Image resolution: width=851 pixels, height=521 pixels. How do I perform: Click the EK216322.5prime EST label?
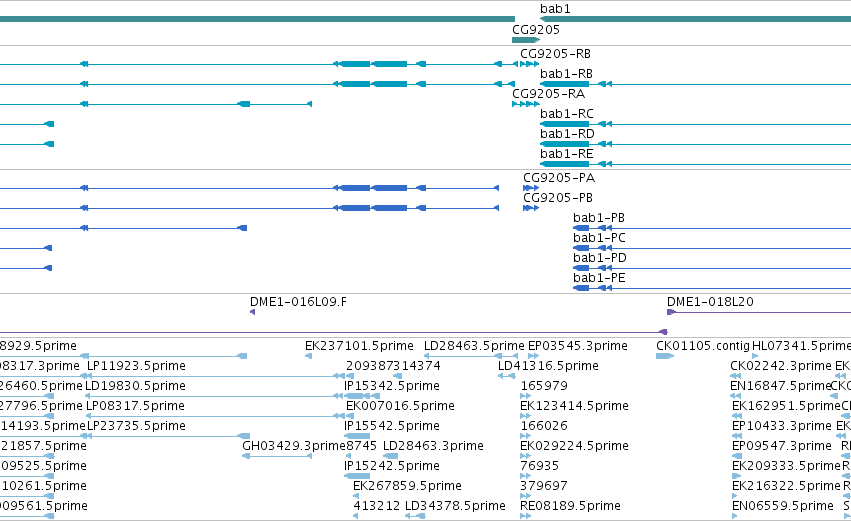coord(786,487)
